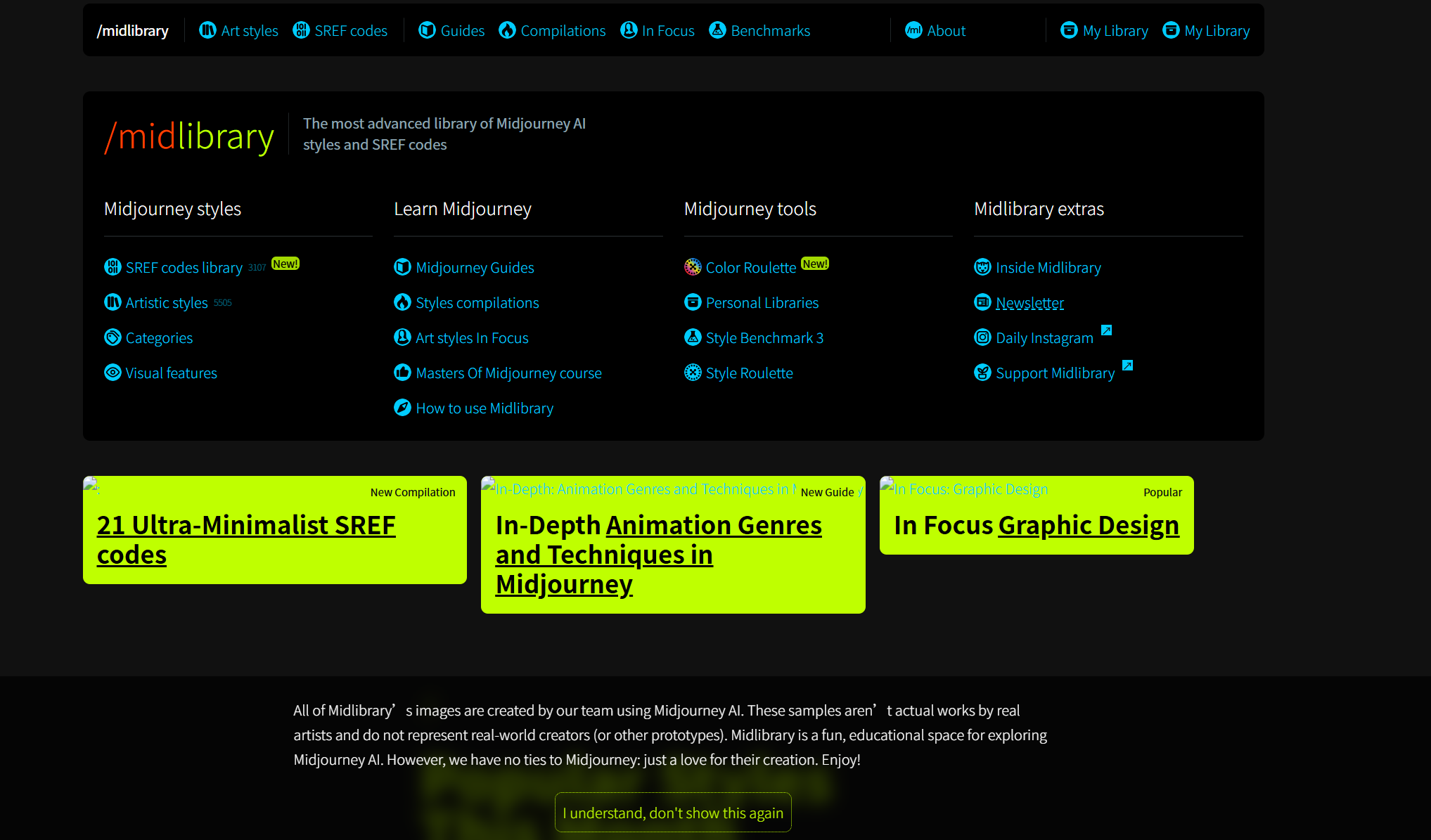Image resolution: width=1431 pixels, height=840 pixels.
Task: Click the Guides shield icon in navbar
Action: click(x=427, y=30)
